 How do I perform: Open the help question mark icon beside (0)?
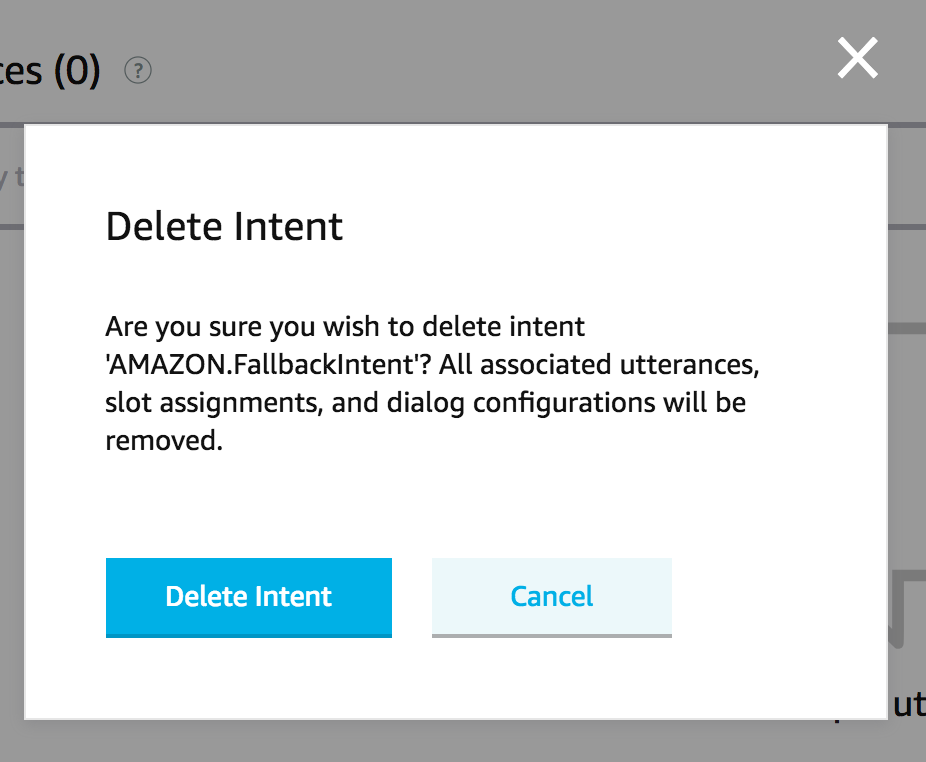(x=138, y=71)
